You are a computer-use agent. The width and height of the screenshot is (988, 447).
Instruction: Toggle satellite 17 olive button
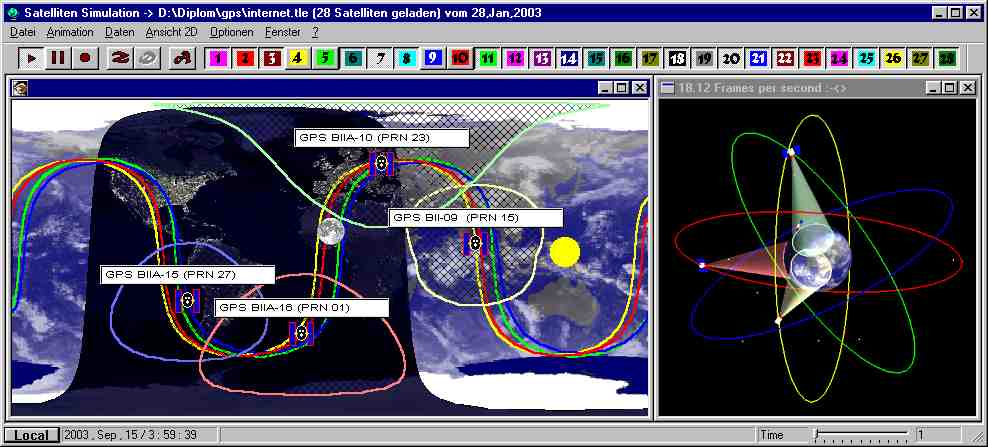point(650,59)
